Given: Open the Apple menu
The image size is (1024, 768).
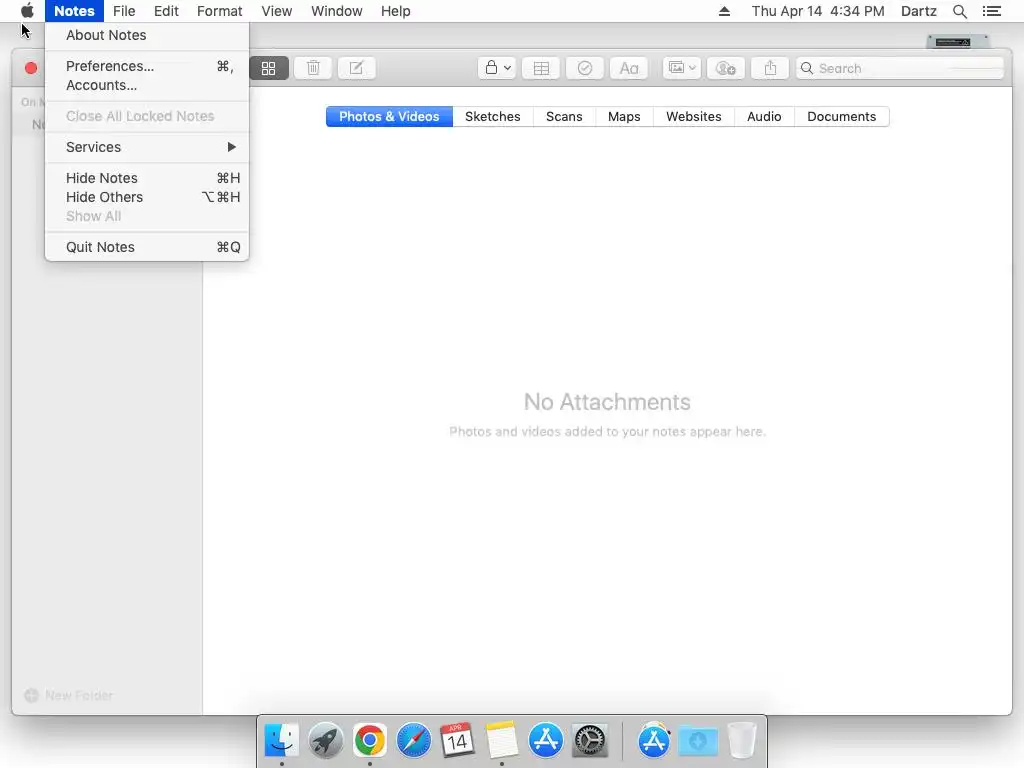Looking at the screenshot, I should pos(27,10).
